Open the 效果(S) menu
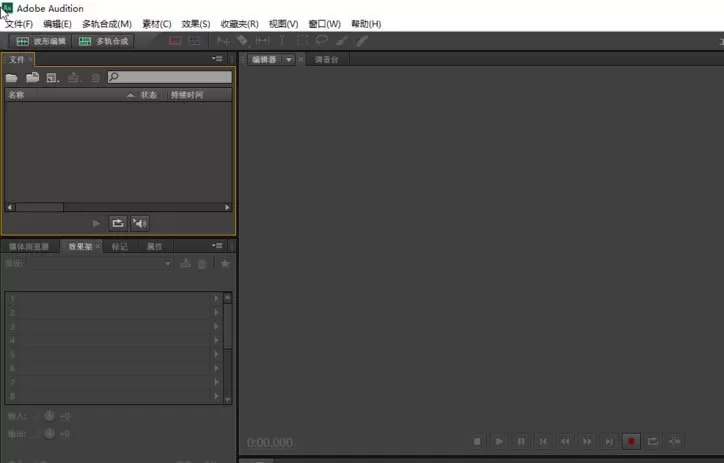Screen dimensions: 724x463 (x=196, y=24)
